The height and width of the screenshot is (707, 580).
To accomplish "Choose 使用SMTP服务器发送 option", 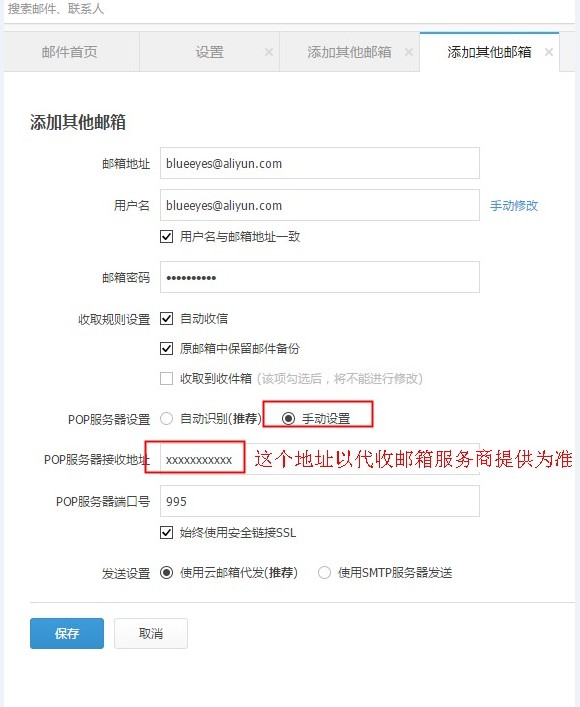I will (x=324, y=573).
